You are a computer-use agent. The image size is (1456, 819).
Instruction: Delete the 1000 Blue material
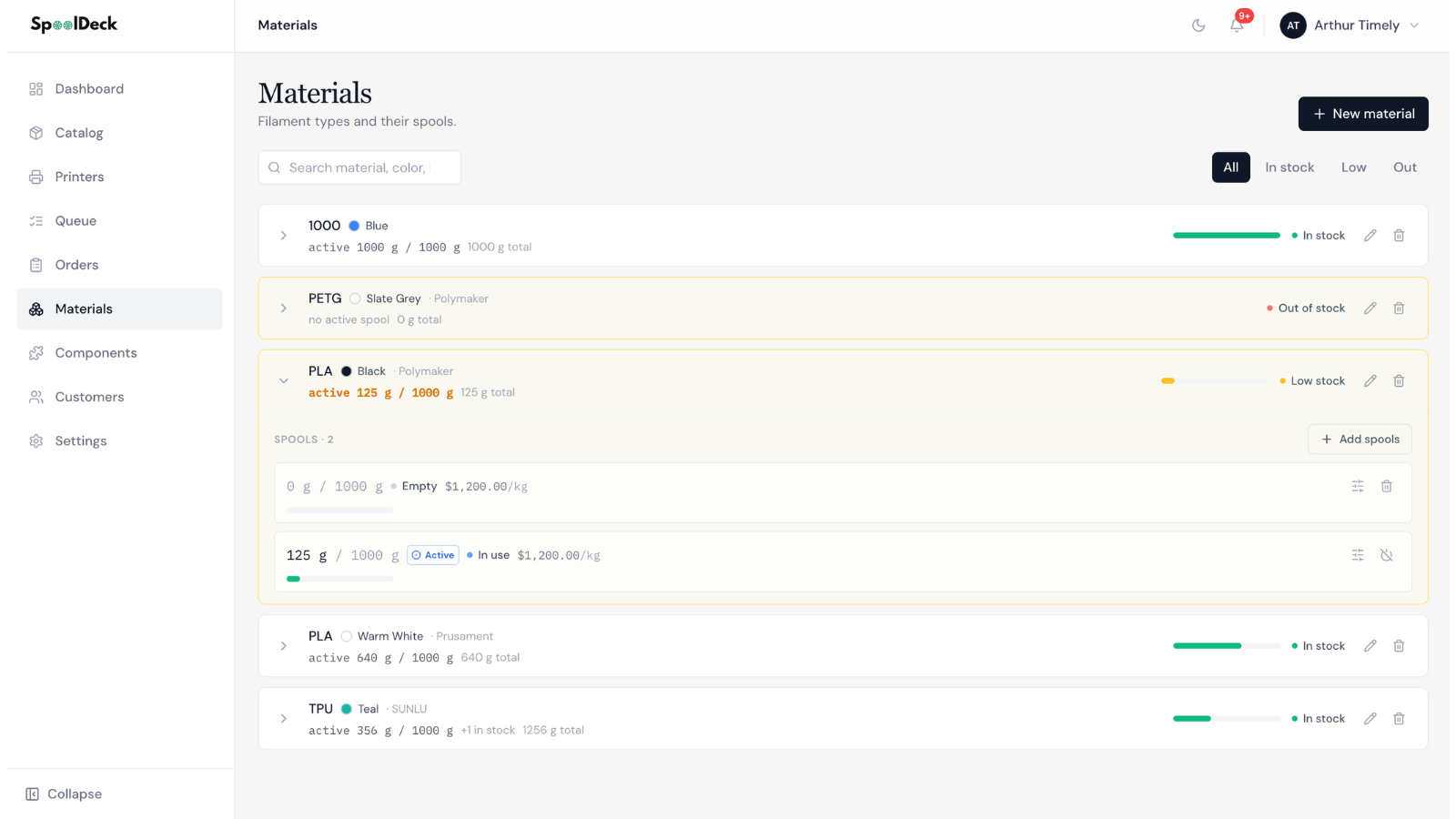[x=1399, y=236]
